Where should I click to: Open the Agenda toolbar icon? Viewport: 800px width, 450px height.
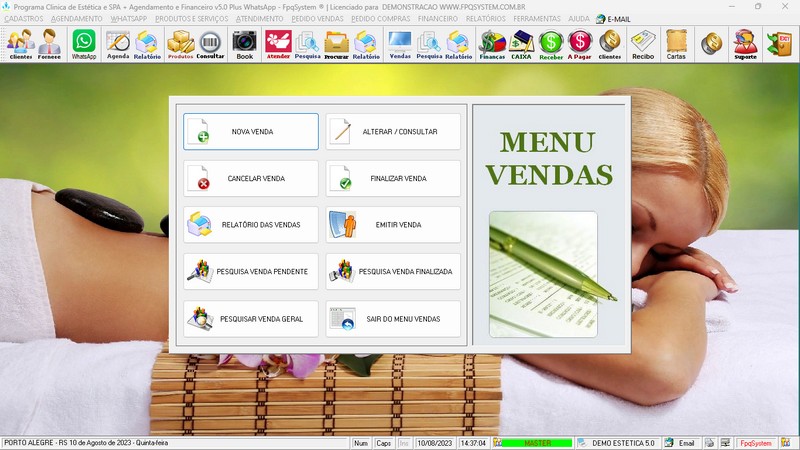click(x=118, y=44)
